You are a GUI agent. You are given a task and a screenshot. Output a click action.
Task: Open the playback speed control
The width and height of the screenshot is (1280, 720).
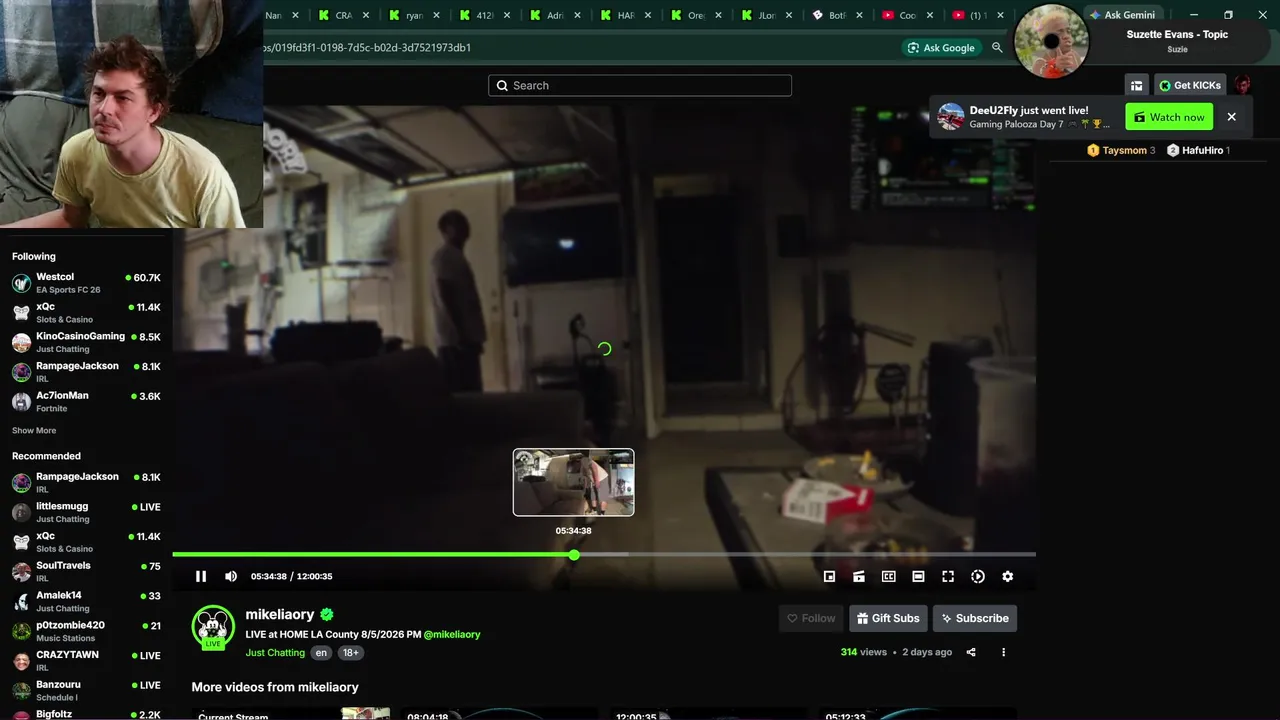[978, 576]
